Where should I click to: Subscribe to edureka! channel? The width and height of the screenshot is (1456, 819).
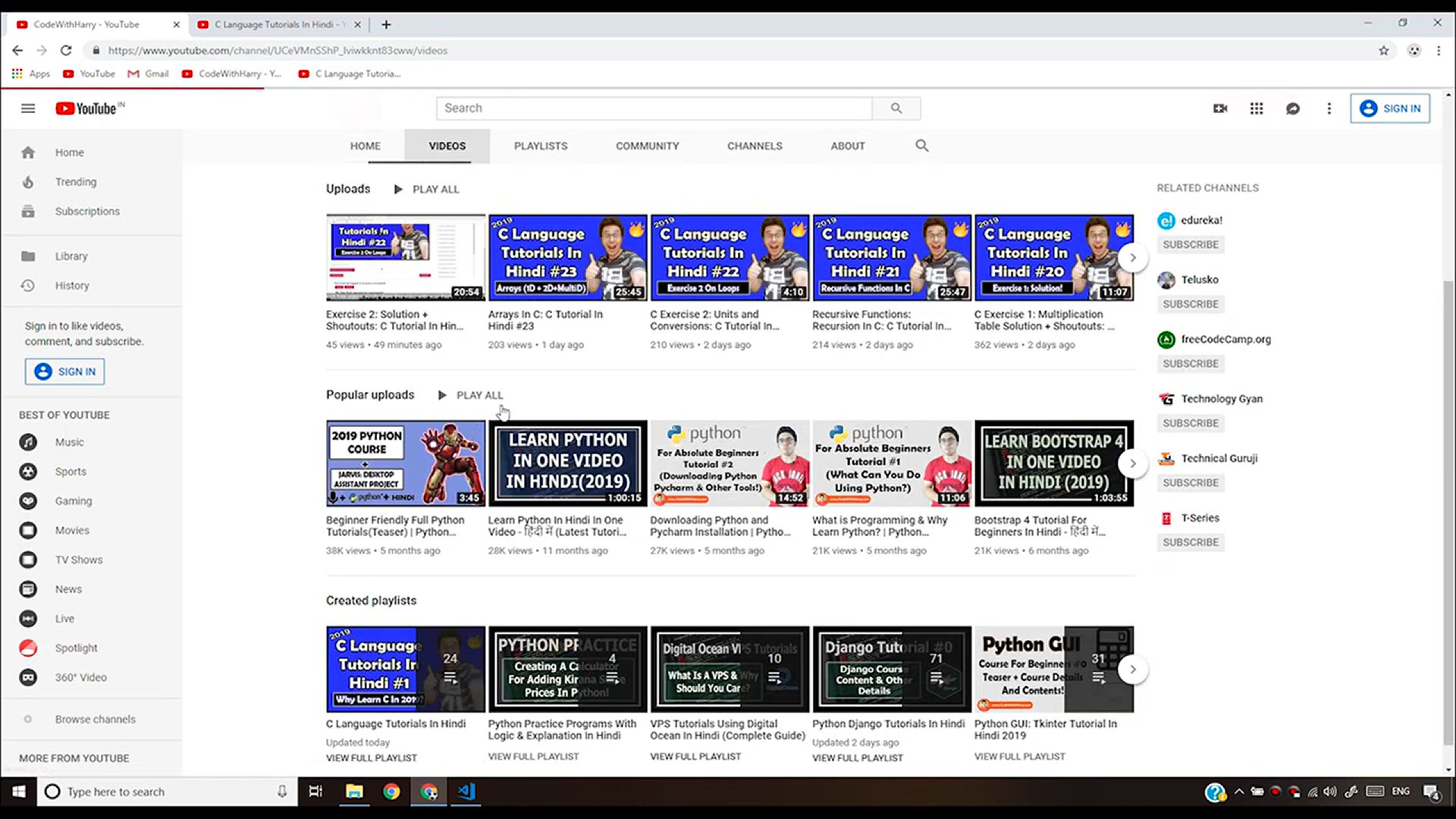1191,245
